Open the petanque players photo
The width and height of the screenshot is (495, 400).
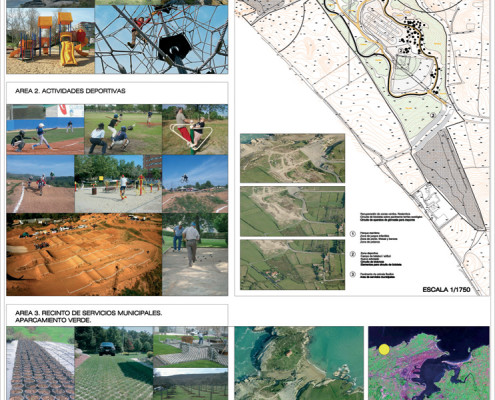pos(195,254)
